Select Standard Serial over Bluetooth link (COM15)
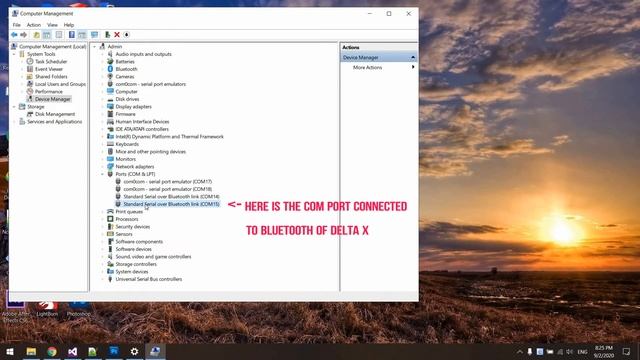 tap(171, 204)
